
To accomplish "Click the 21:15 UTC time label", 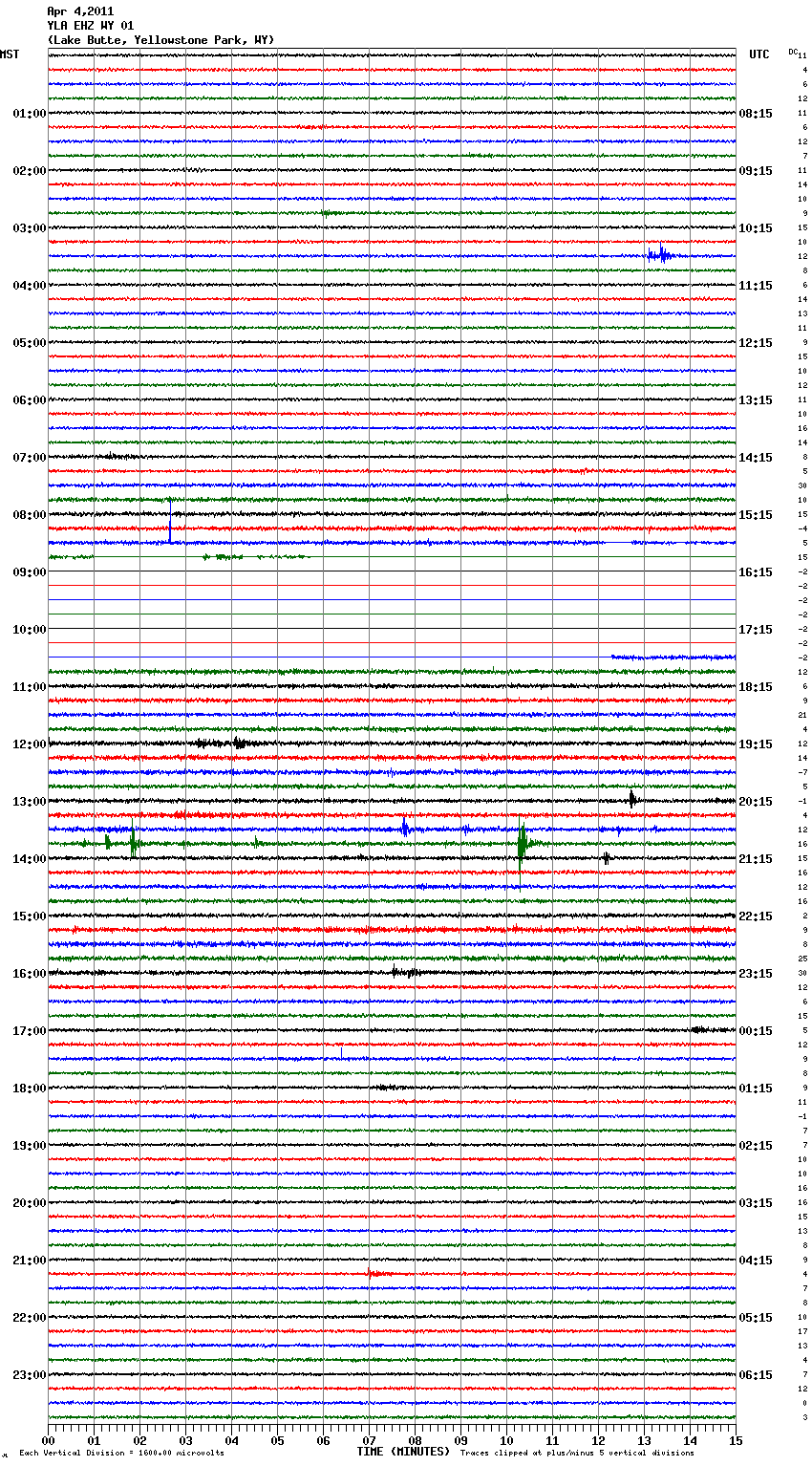I will [x=756, y=859].
